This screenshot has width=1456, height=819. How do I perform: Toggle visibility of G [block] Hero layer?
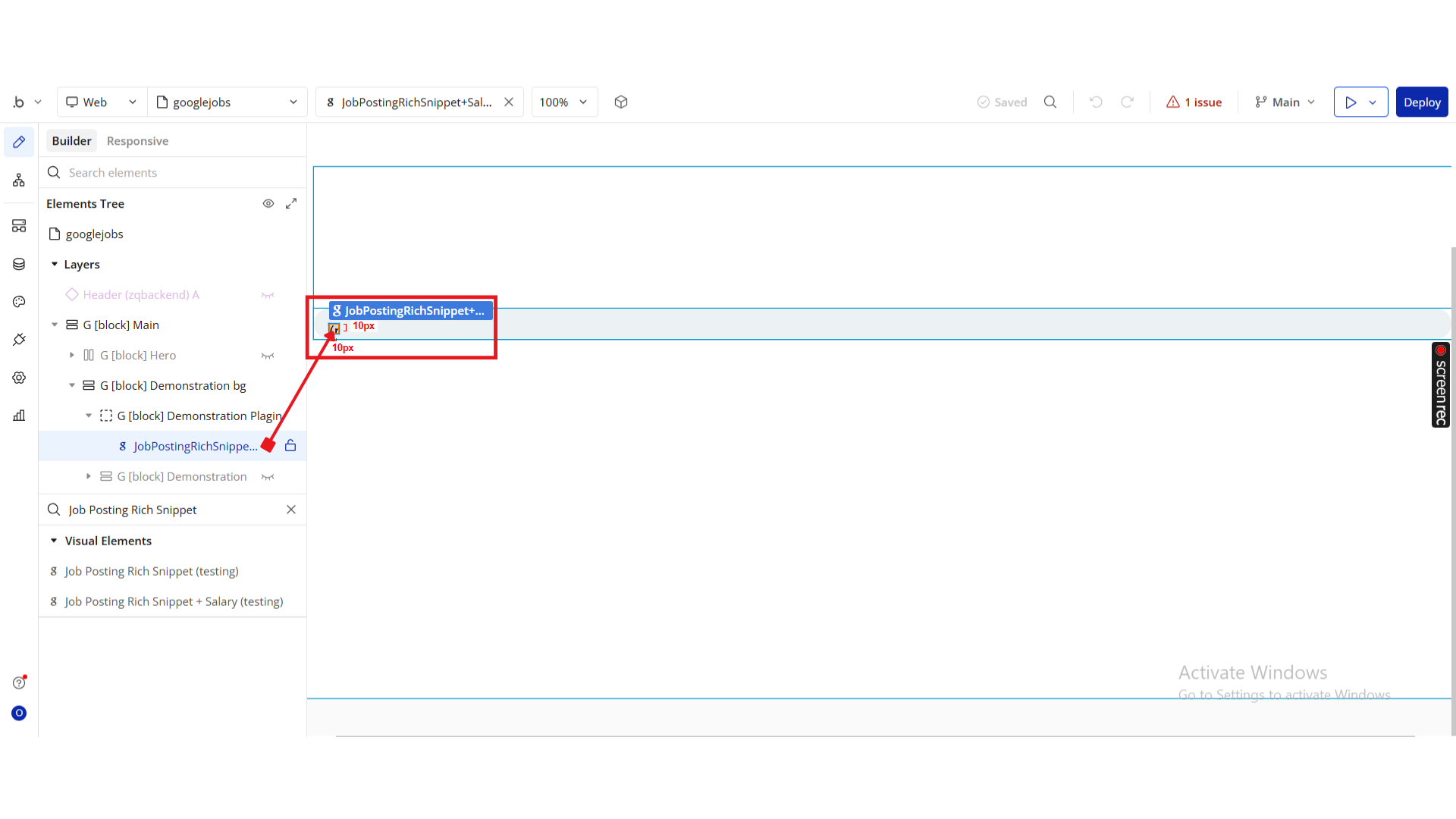pyautogui.click(x=268, y=356)
